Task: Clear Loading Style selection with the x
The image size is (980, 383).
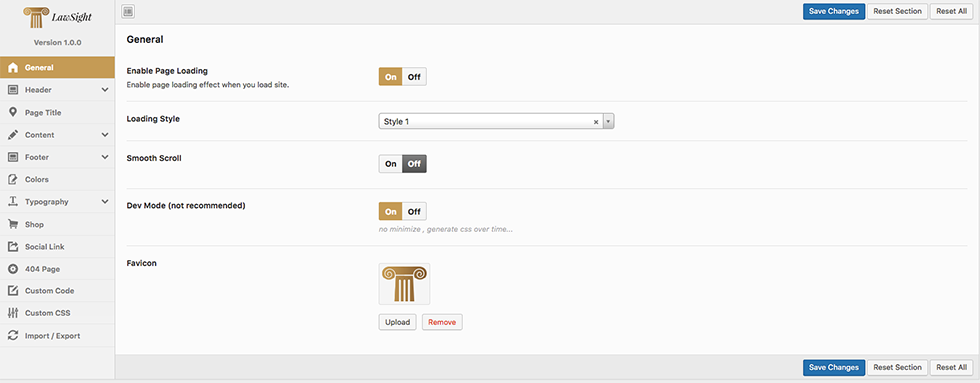Action: click(596, 122)
